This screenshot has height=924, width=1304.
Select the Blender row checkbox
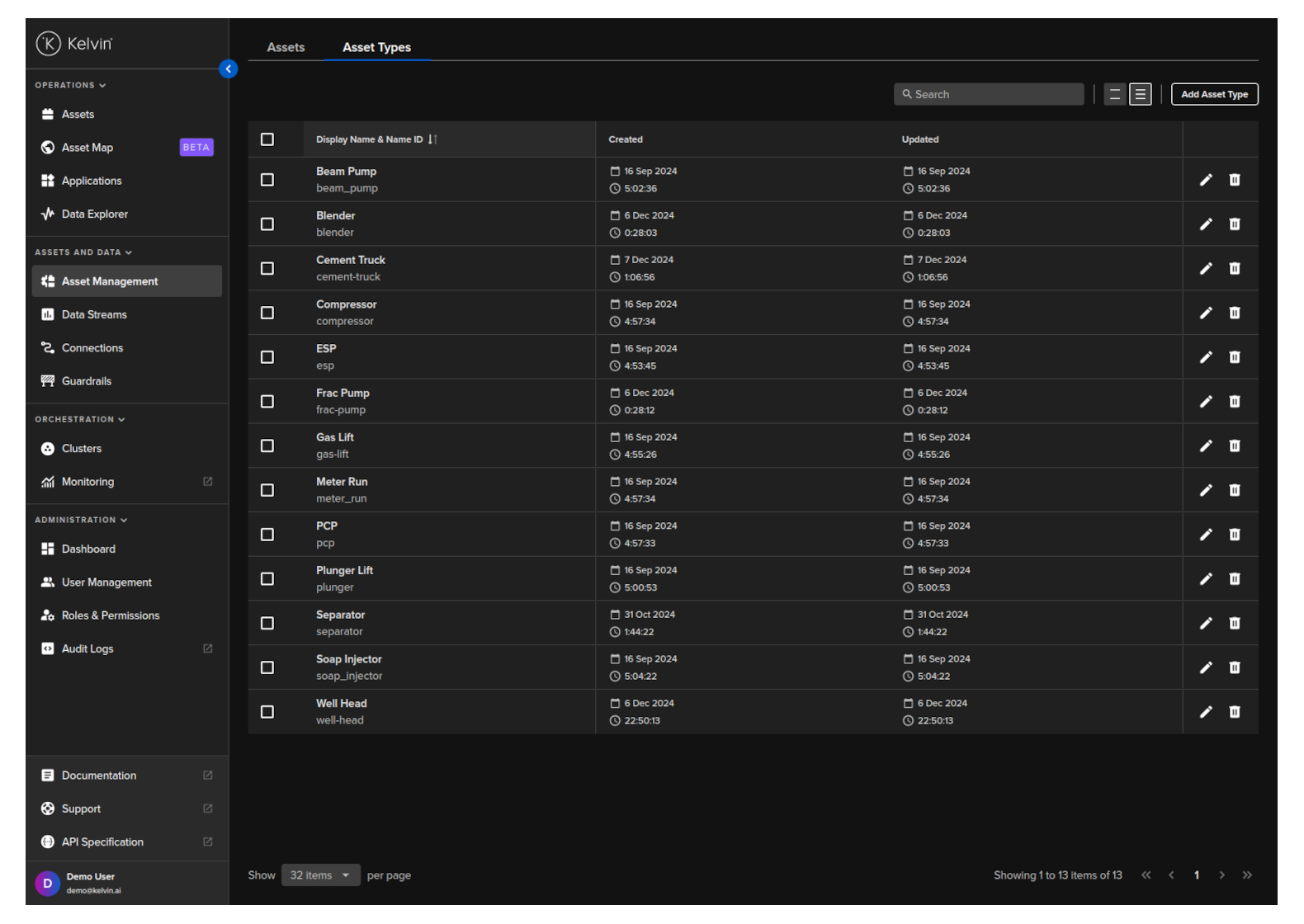coord(267,224)
